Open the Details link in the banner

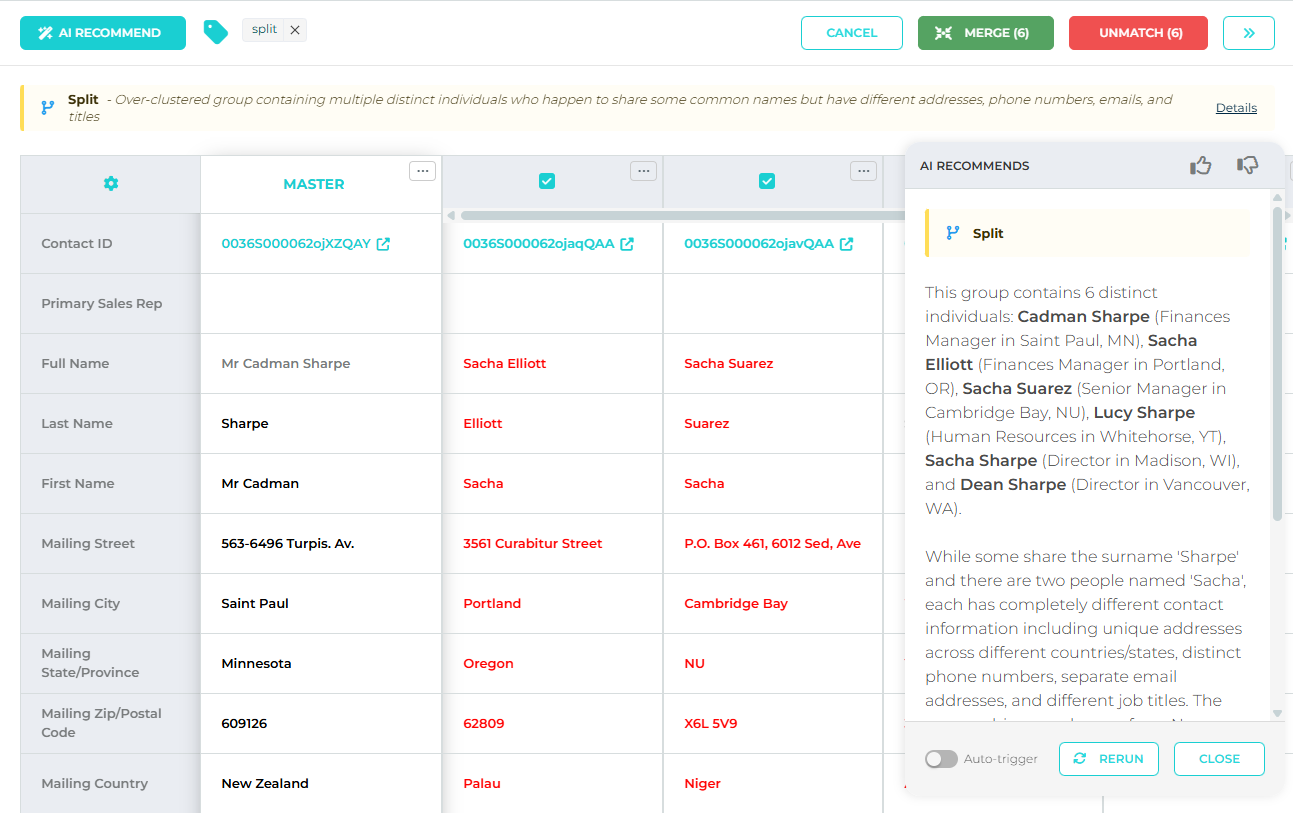coord(1236,108)
